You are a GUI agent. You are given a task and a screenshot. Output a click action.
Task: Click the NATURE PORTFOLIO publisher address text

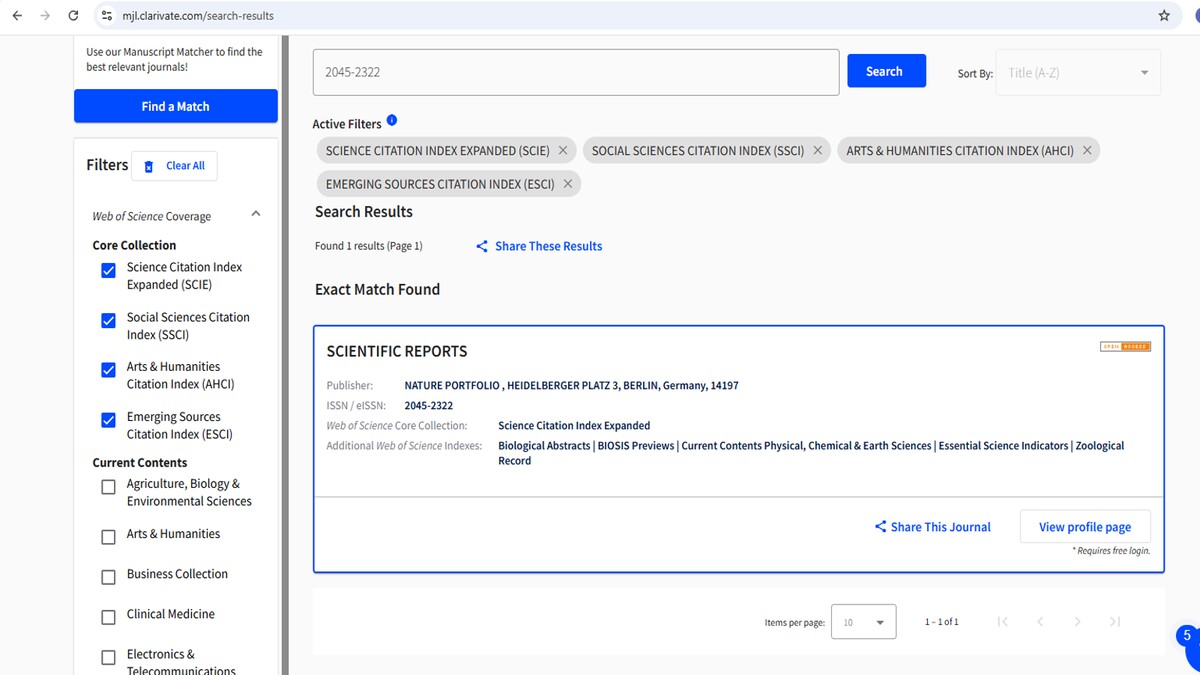pyautogui.click(x=571, y=385)
